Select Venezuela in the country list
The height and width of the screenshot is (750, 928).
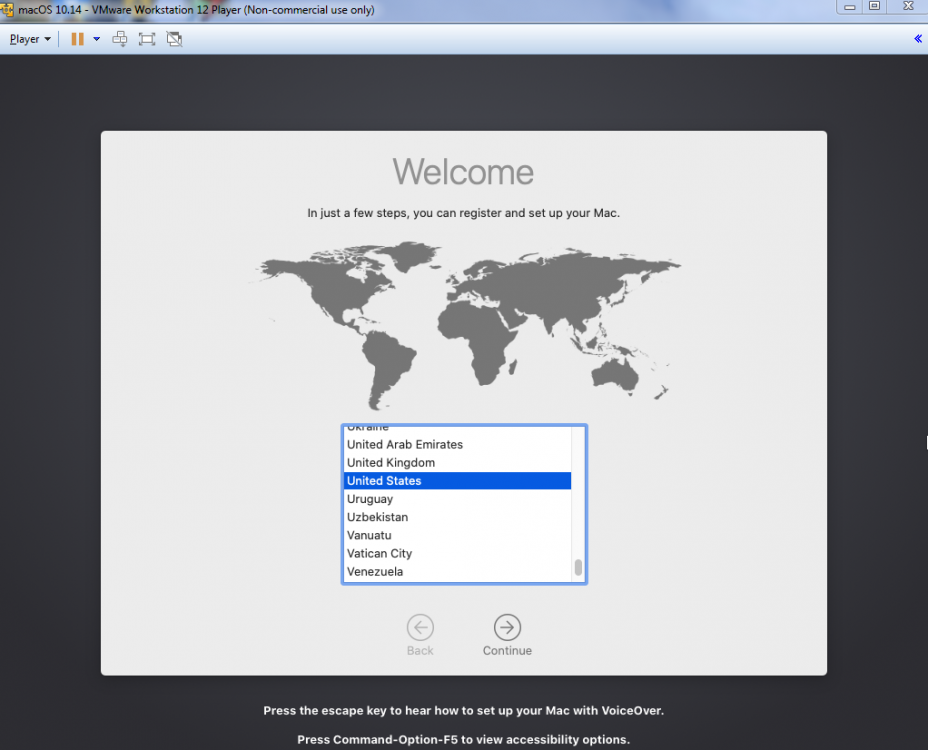click(457, 572)
